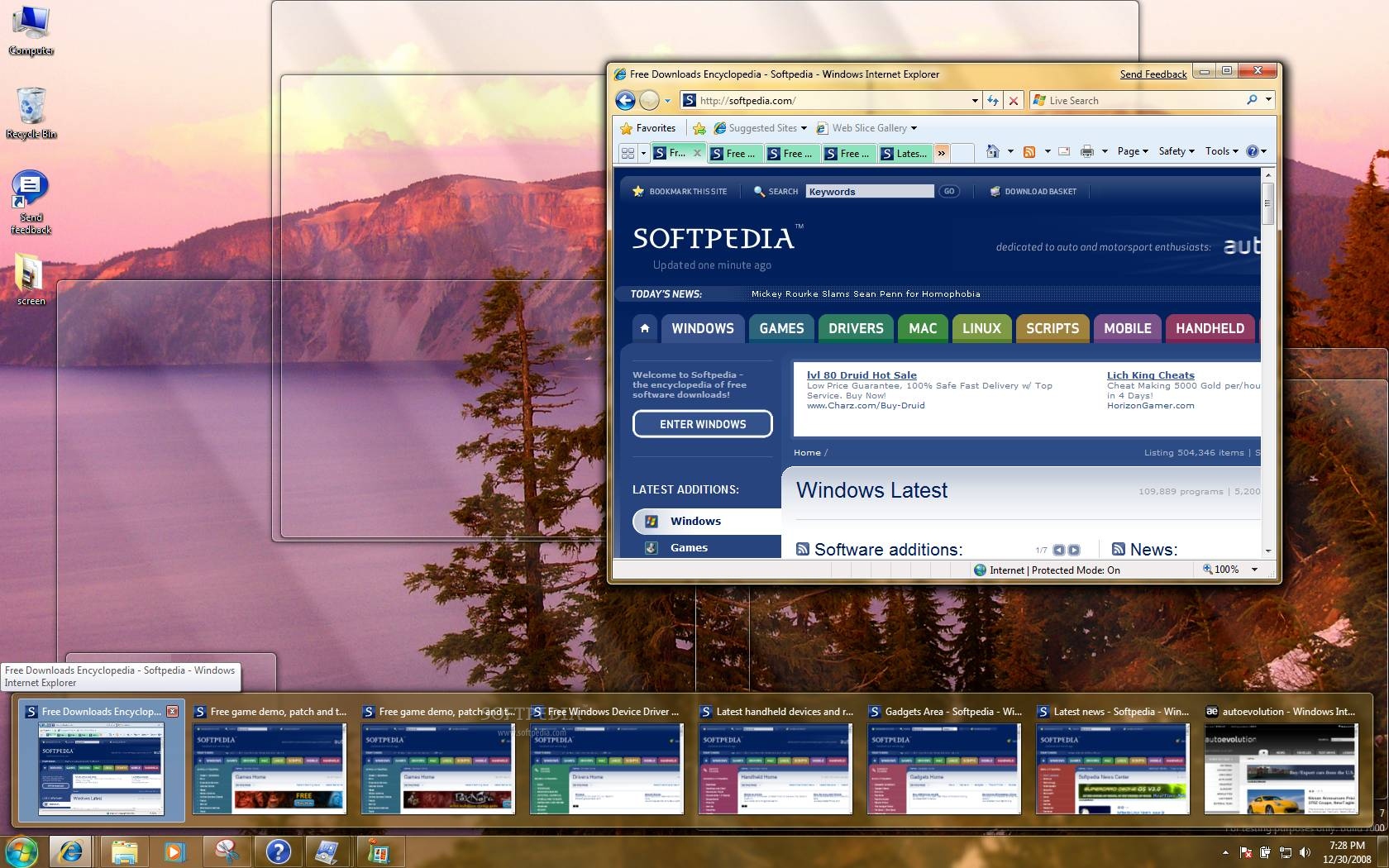This screenshot has height=868, width=1389.
Task: Click the zoom magnifier in status bar
Action: (1207, 570)
